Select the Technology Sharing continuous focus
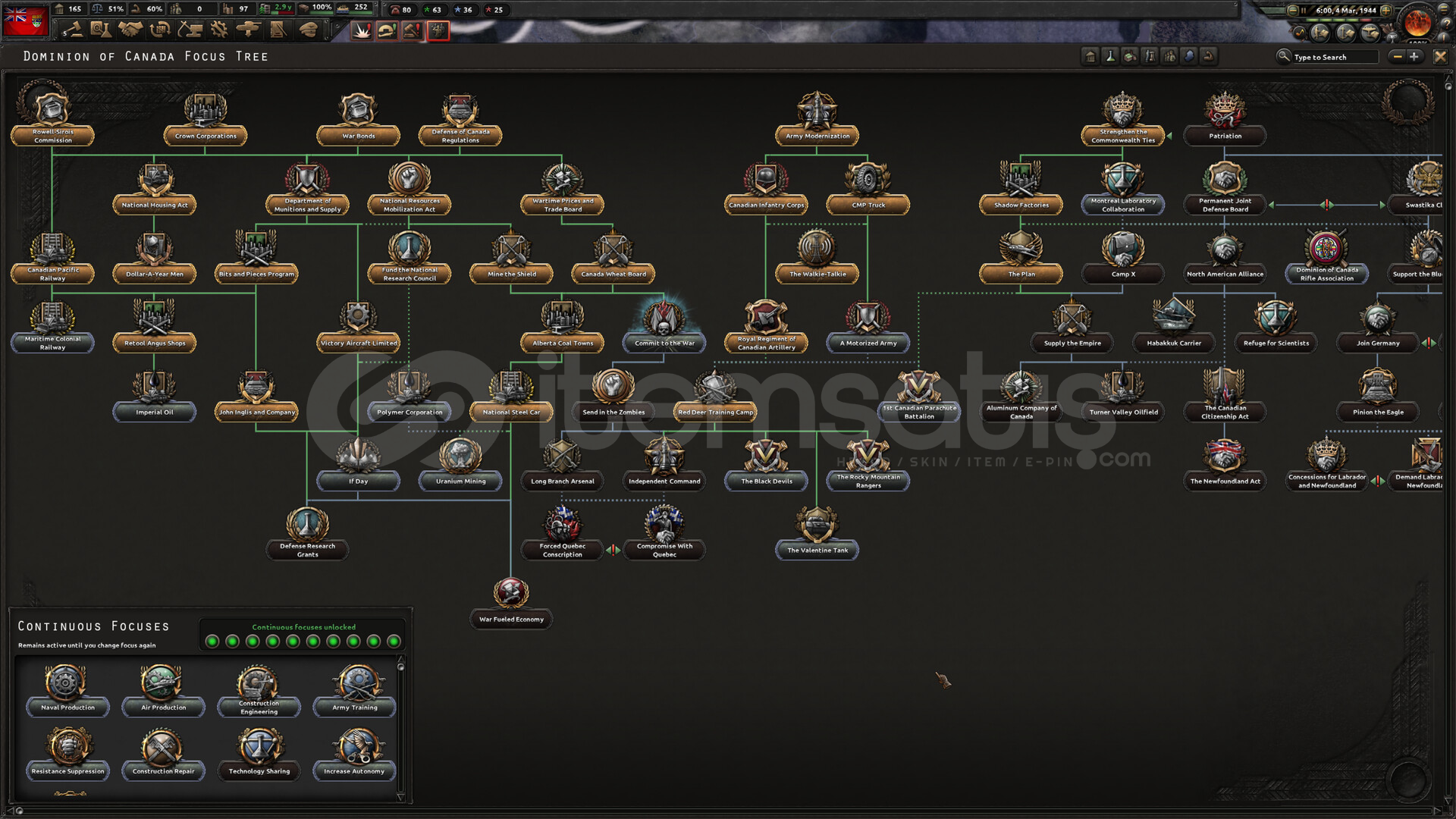The height and width of the screenshot is (819, 1456). pos(259,755)
